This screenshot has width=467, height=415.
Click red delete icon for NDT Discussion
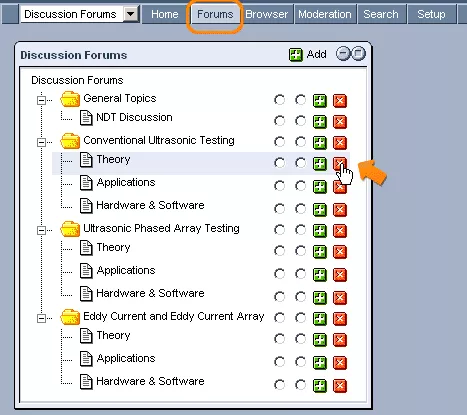pyautogui.click(x=340, y=122)
